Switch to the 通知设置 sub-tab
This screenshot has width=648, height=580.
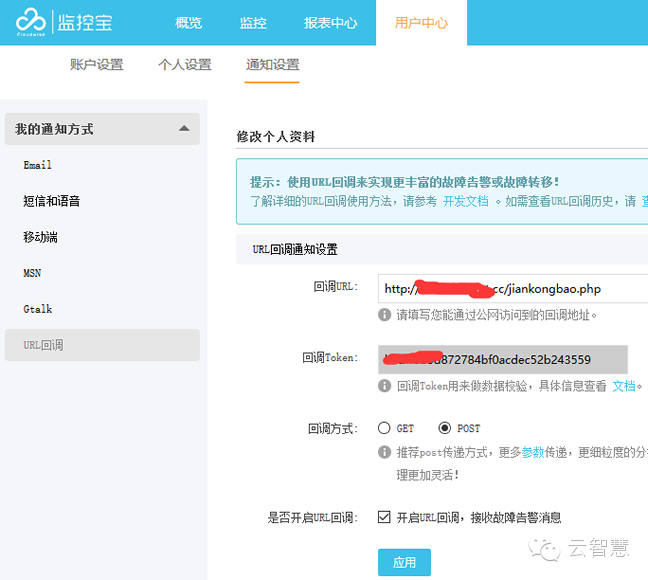pos(272,64)
